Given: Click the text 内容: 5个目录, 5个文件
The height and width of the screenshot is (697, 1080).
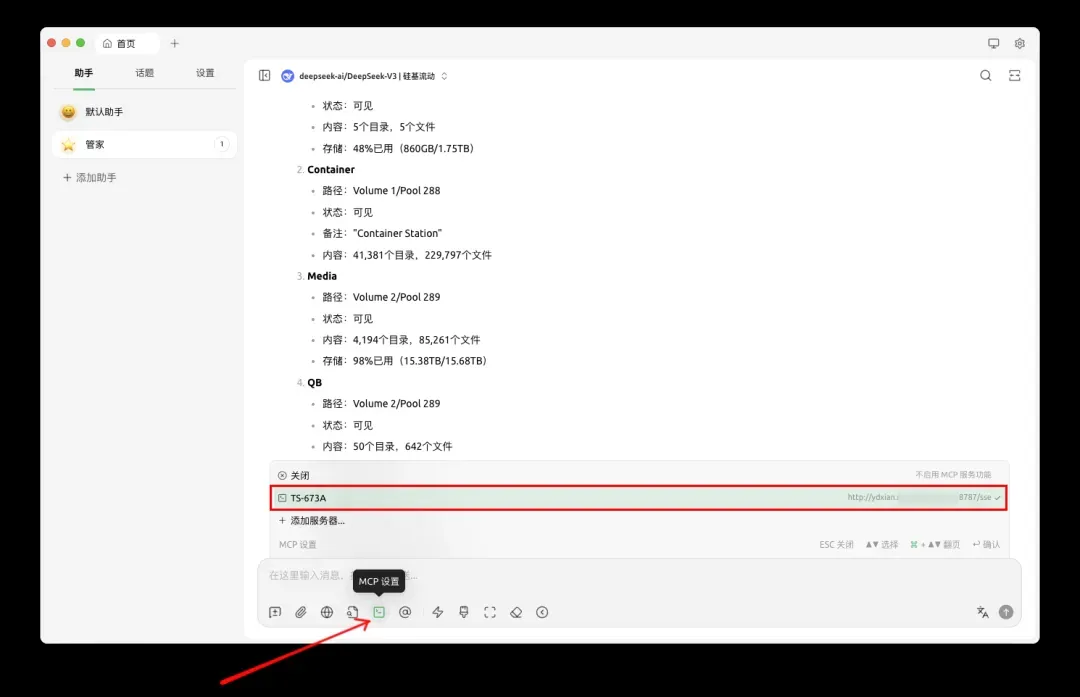Looking at the screenshot, I should pos(379,127).
